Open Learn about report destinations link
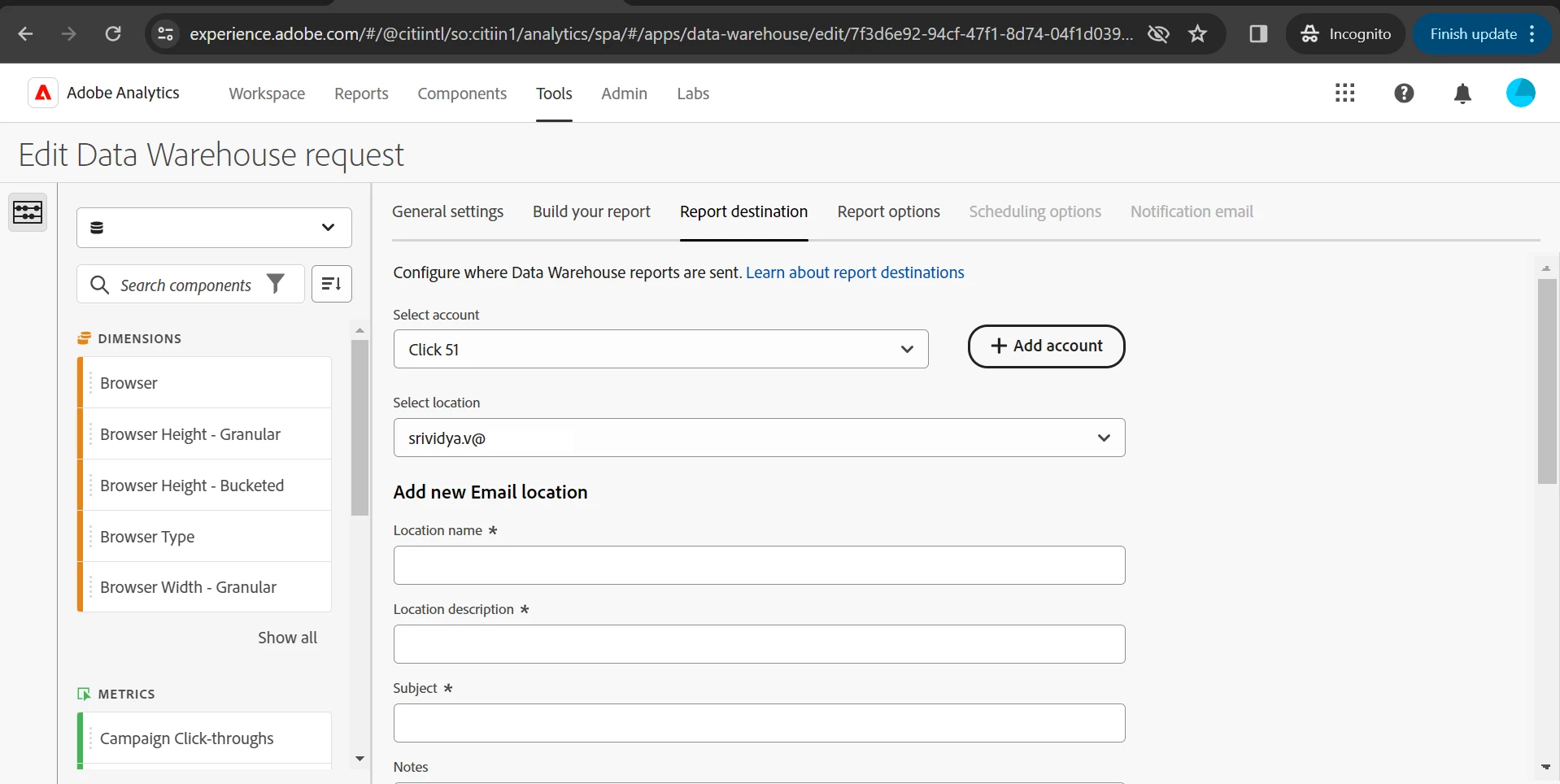 (x=855, y=272)
